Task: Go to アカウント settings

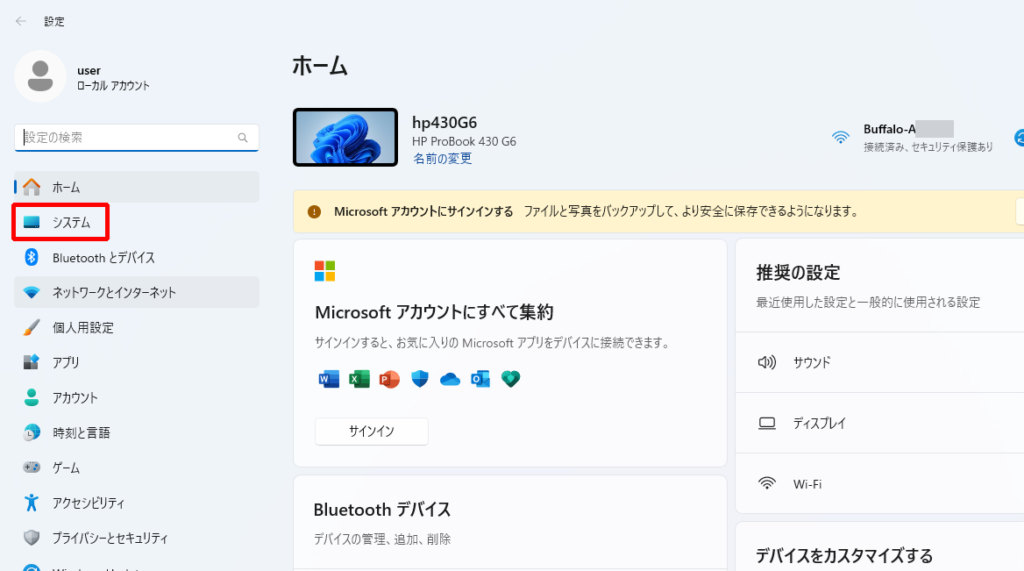Action: click(x=136, y=397)
